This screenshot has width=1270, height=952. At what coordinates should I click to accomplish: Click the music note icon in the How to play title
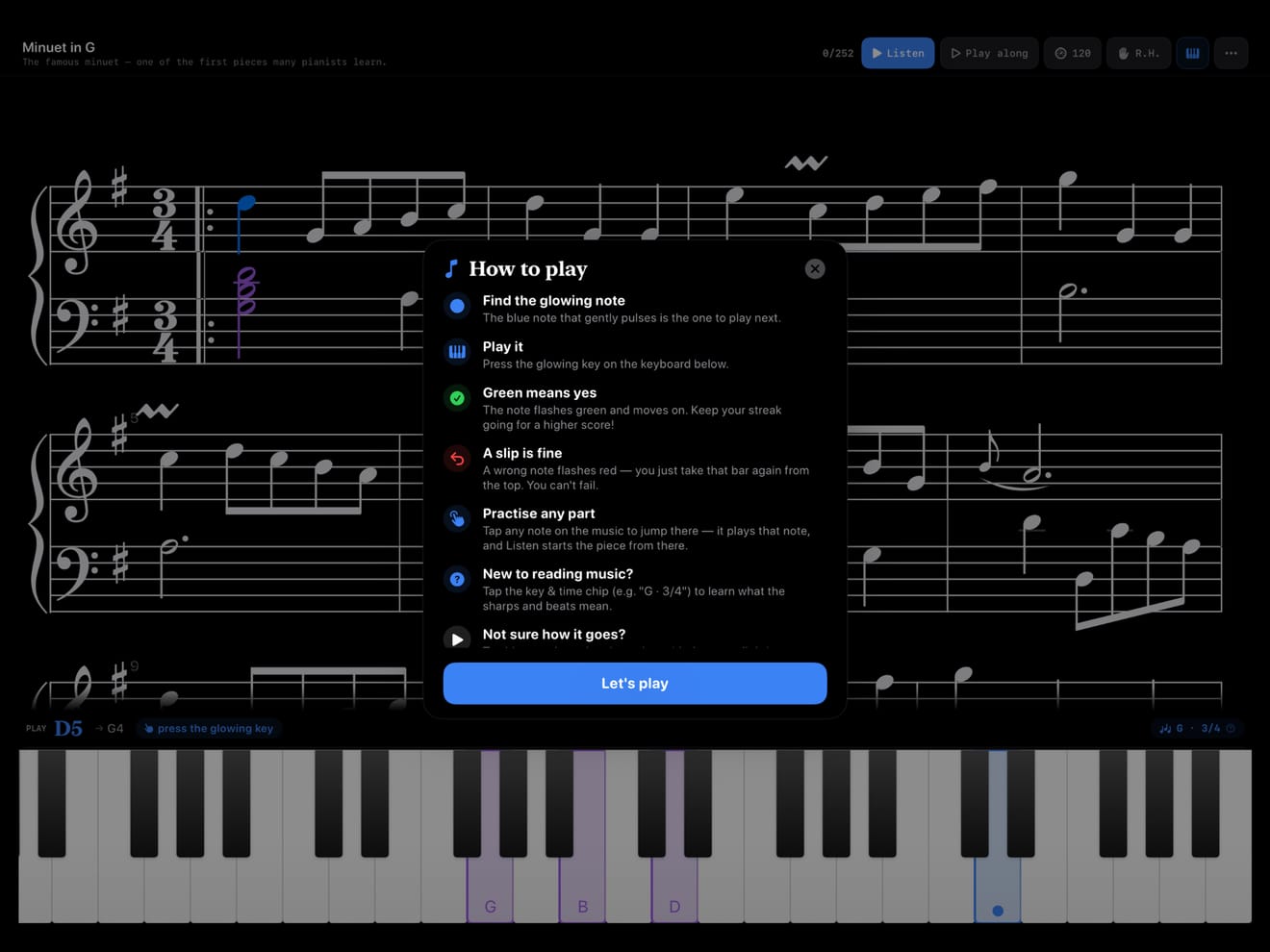[x=451, y=268]
